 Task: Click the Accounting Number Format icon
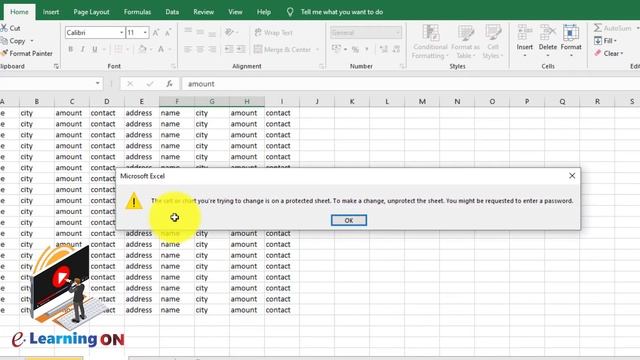pos(336,49)
